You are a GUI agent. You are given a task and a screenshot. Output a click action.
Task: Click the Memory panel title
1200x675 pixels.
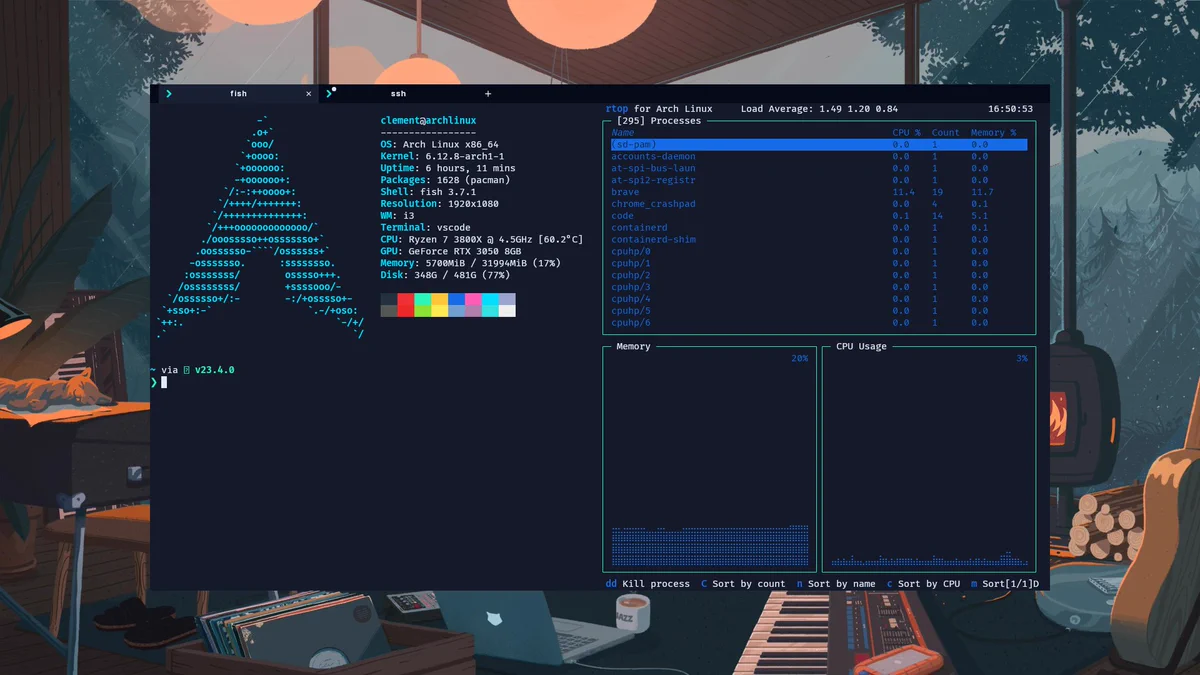tap(633, 346)
